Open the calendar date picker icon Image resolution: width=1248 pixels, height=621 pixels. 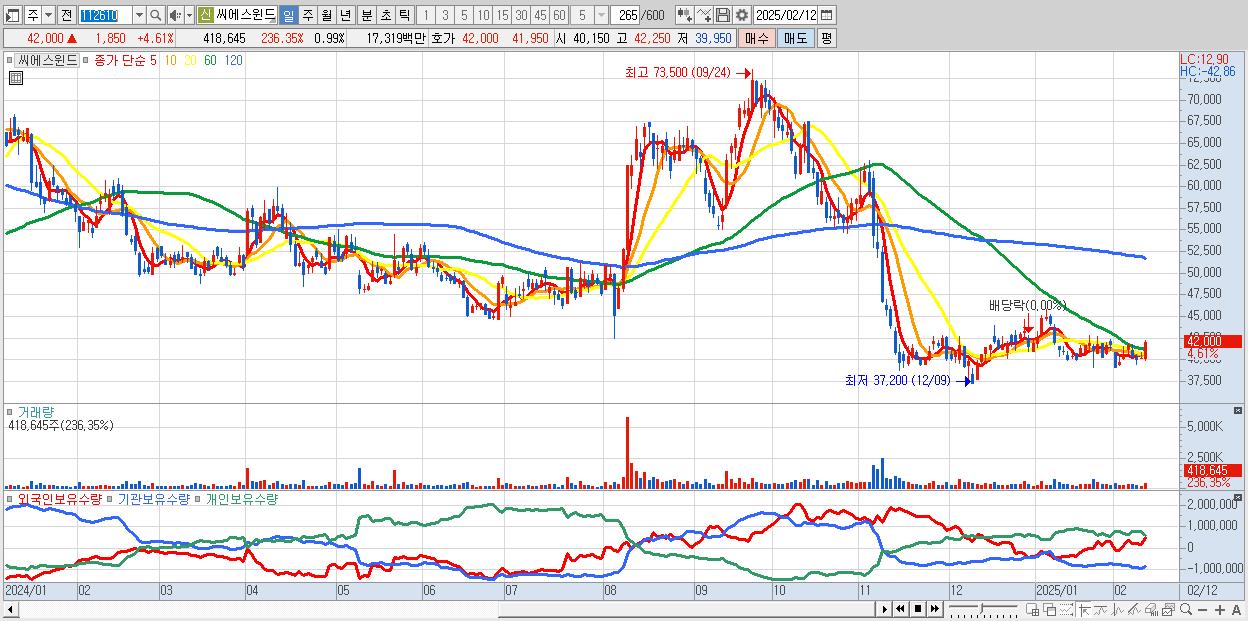tap(826, 15)
